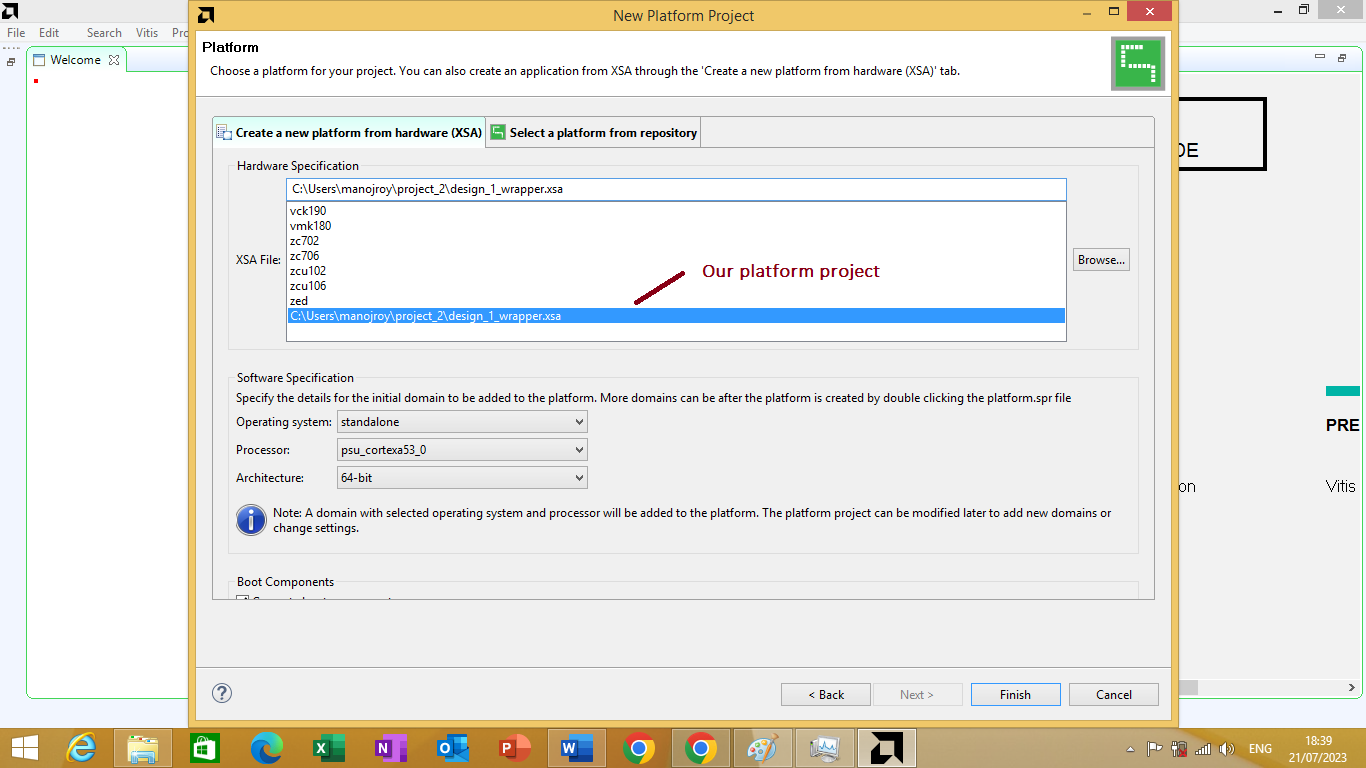Select vmk180 from the XSA list
The height and width of the screenshot is (768, 1366).
pyautogui.click(x=676, y=226)
